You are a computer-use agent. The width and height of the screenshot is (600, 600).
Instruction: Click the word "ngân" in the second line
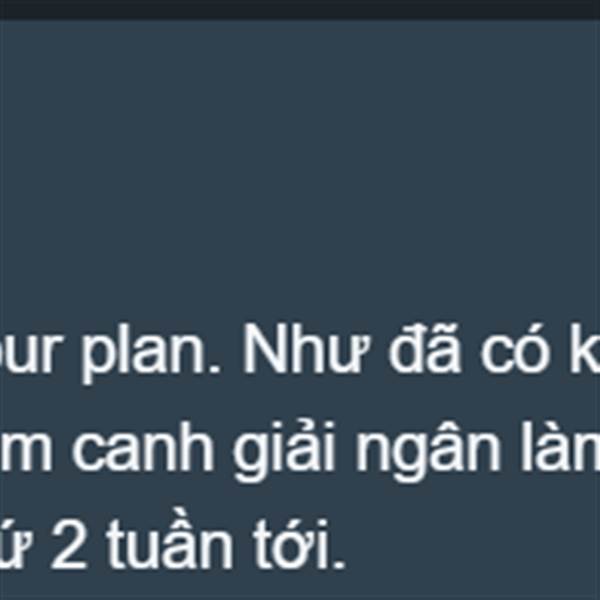(428, 450)
